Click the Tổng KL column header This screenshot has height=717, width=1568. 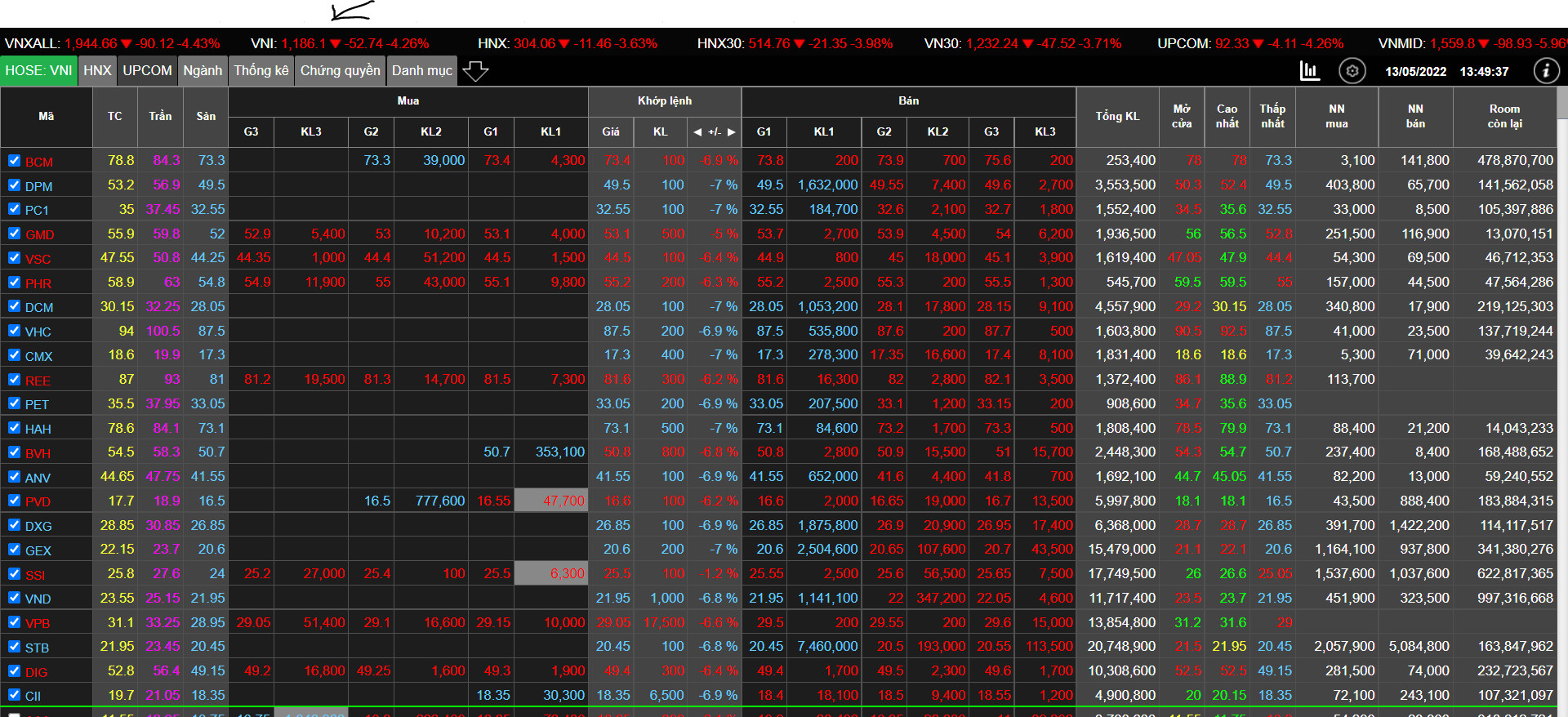click(1117, 117)
